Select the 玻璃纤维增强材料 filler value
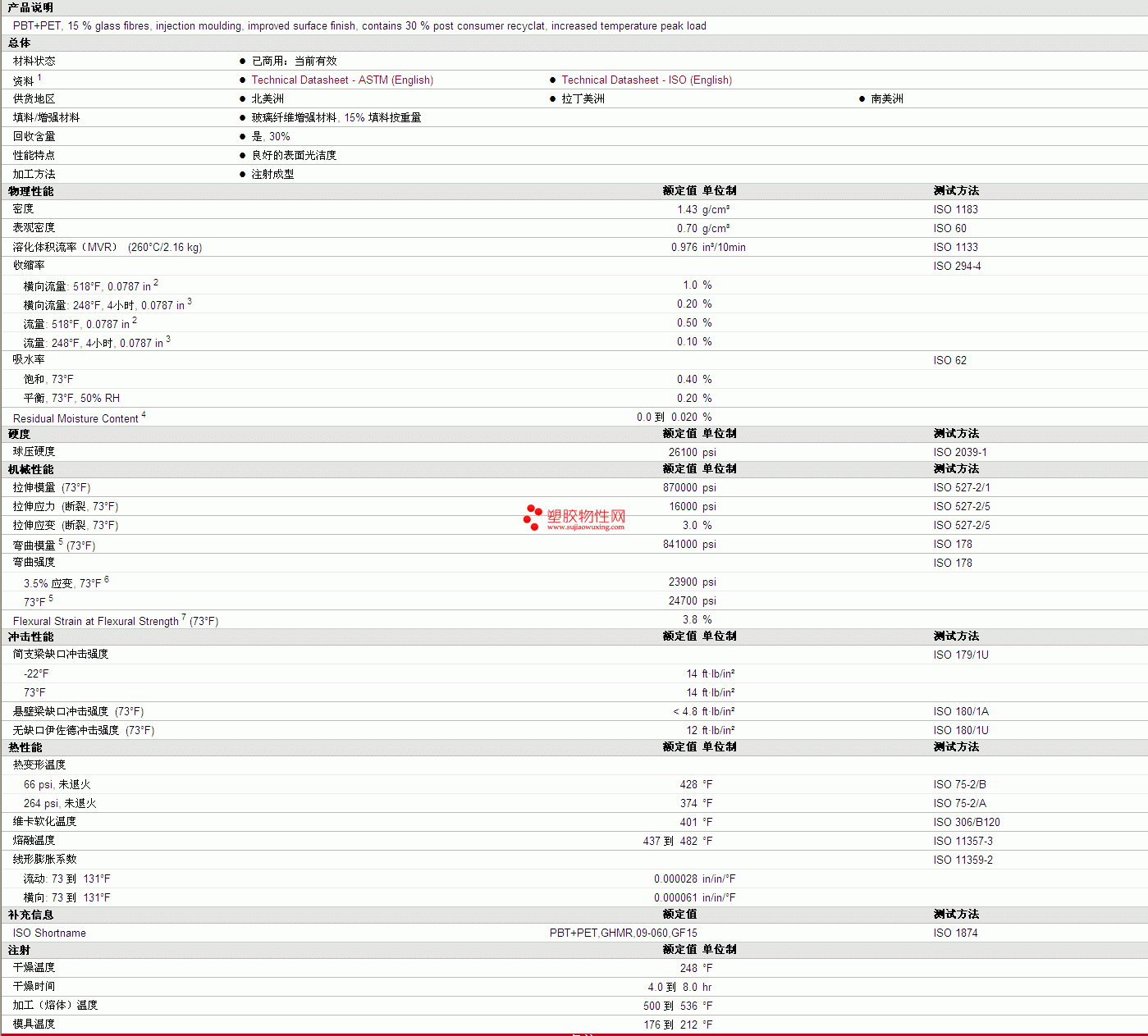Image resolution: width=1148 pixels, height=1036 pixels. coord(336,117)
